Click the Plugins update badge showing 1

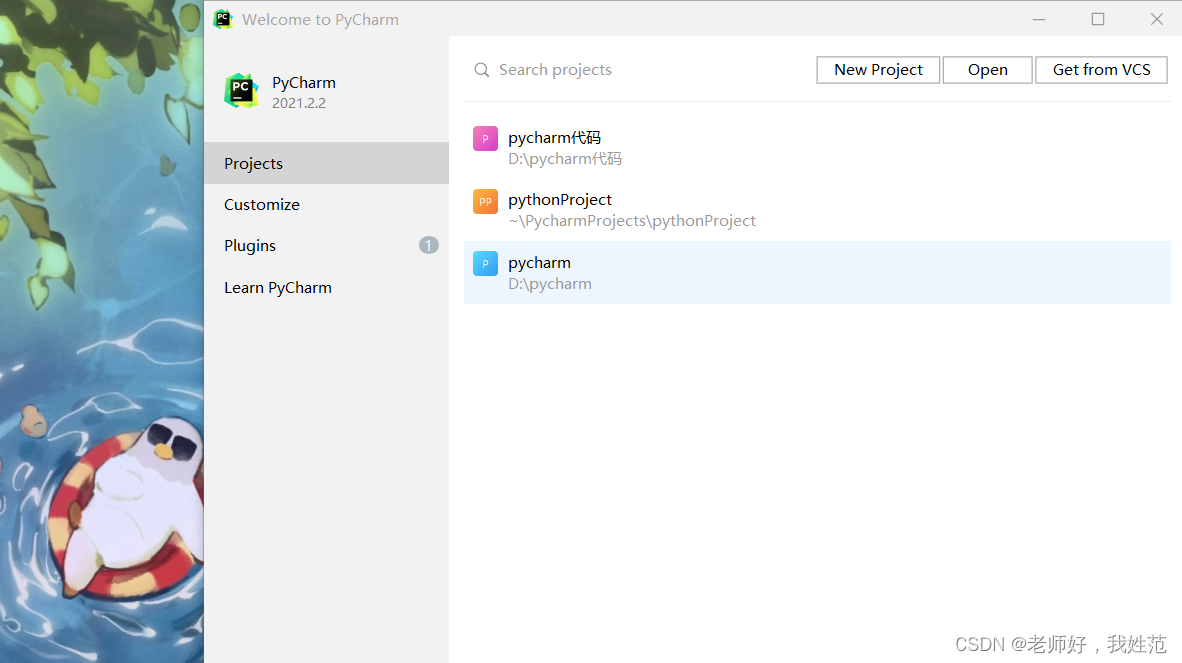(428, 245)
